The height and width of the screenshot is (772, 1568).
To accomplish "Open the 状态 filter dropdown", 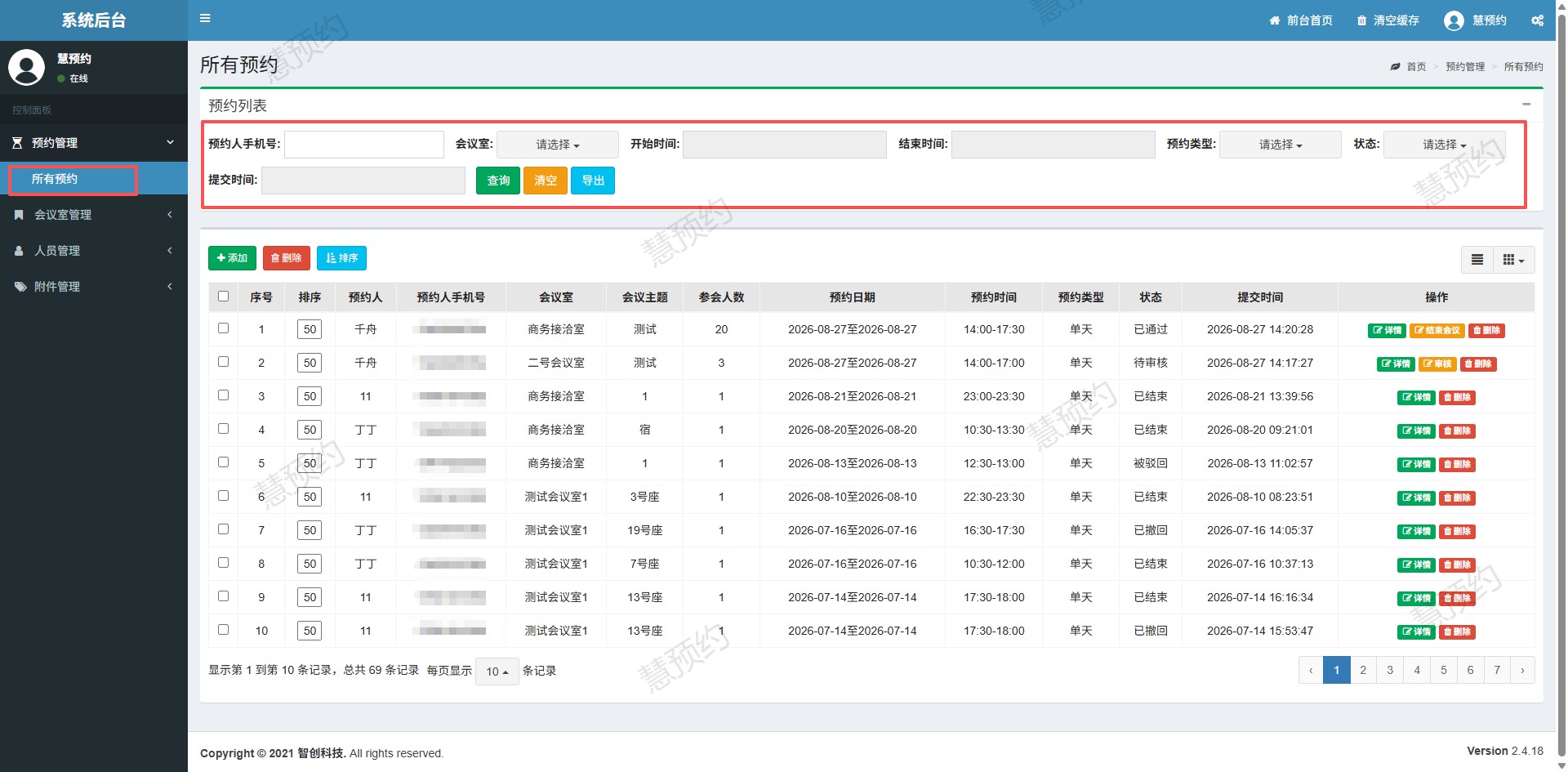I will pyautogui.click(x=1445, y=145).
